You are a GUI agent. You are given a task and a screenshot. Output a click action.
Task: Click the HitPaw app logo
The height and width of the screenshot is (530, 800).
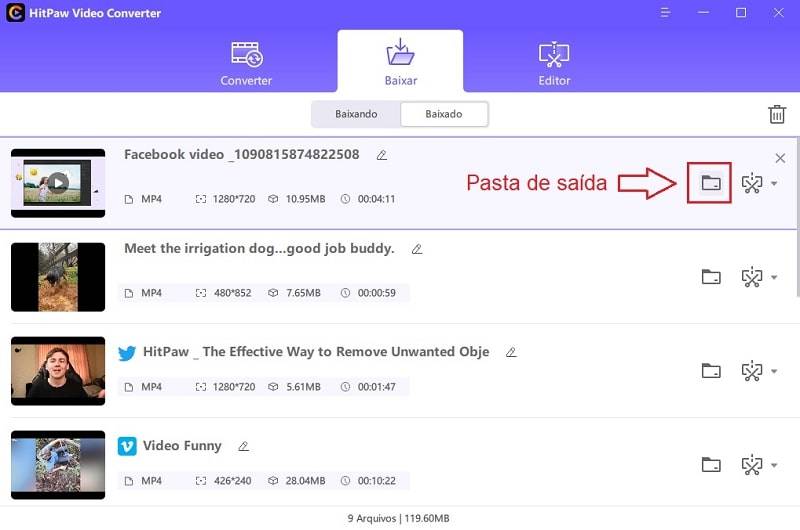pos(15,12)
